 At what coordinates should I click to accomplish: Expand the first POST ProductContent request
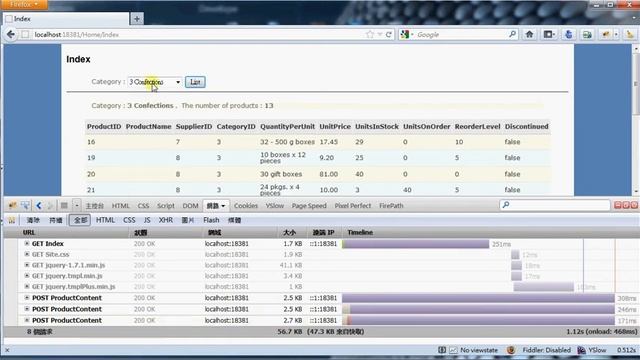[x=27, y=298]
